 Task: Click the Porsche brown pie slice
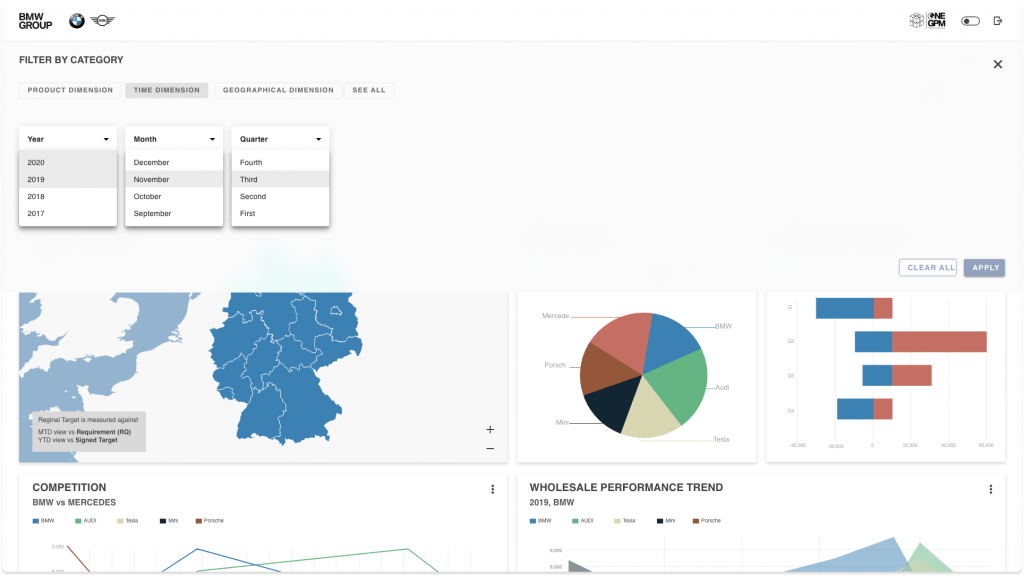604,369
